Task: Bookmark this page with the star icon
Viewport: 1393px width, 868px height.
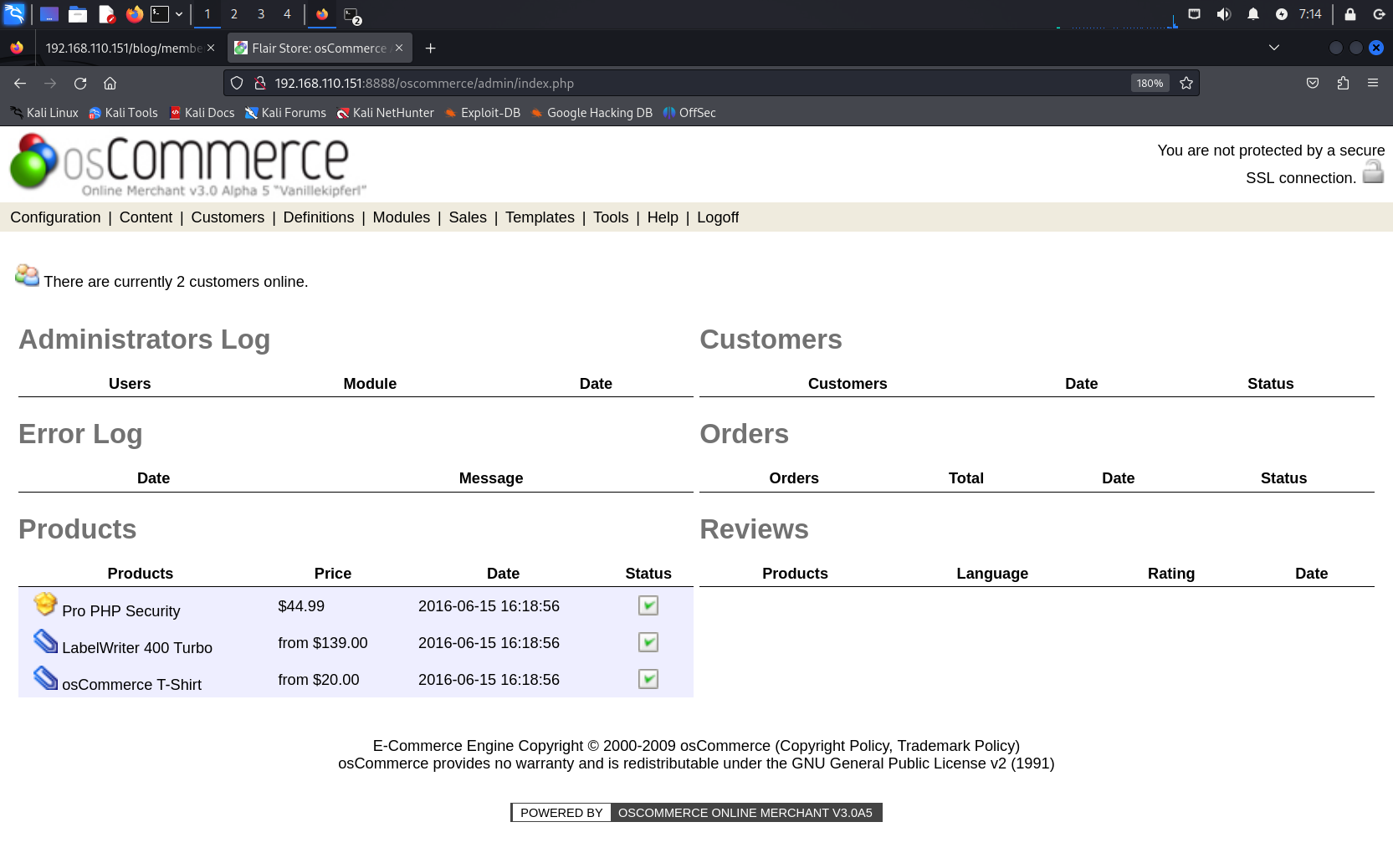Action: [1186, 84]
